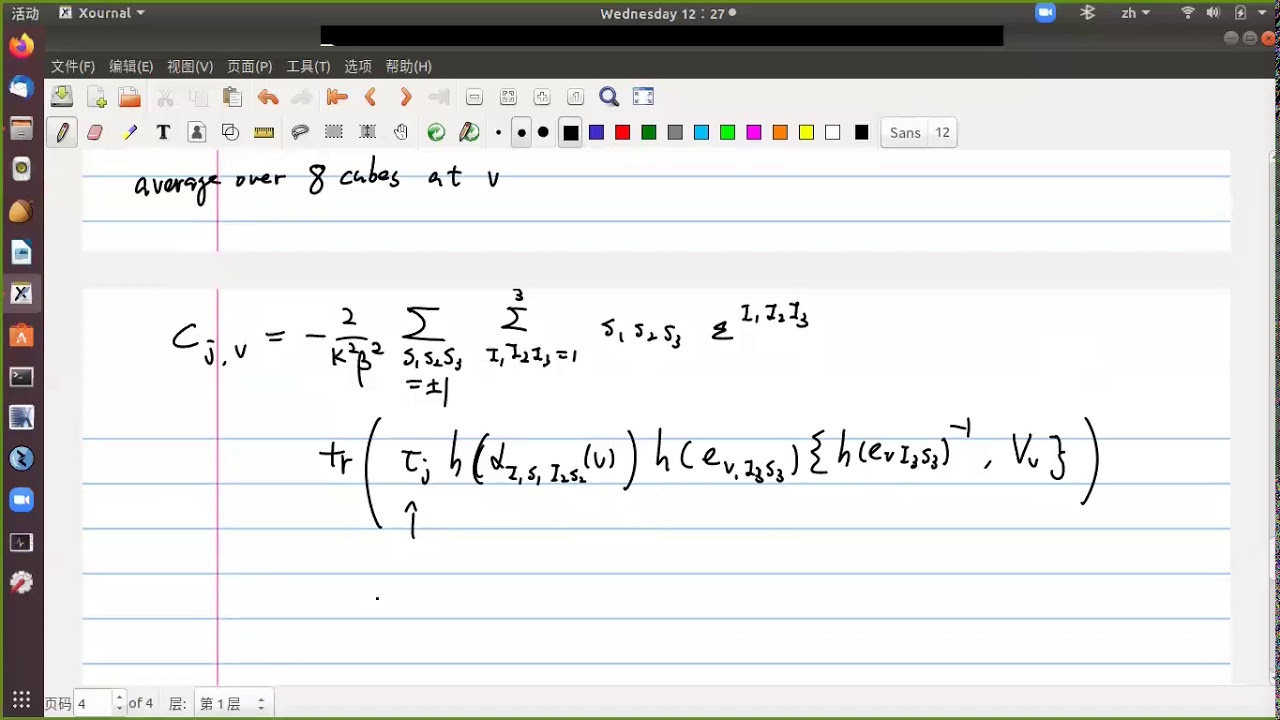
Task: Reset zoom to normal size
Action: pyautogui.click(x=575, y=97)
